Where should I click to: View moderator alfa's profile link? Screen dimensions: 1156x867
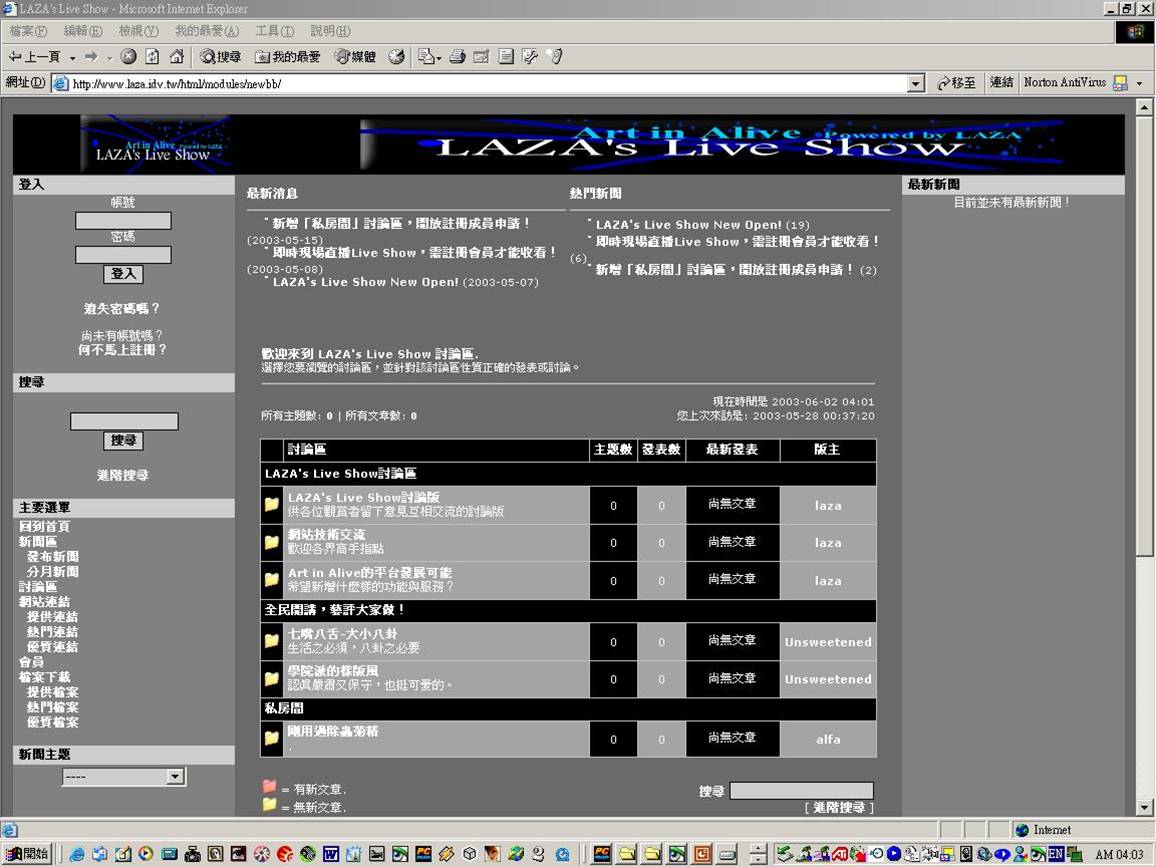click(828, 739)
